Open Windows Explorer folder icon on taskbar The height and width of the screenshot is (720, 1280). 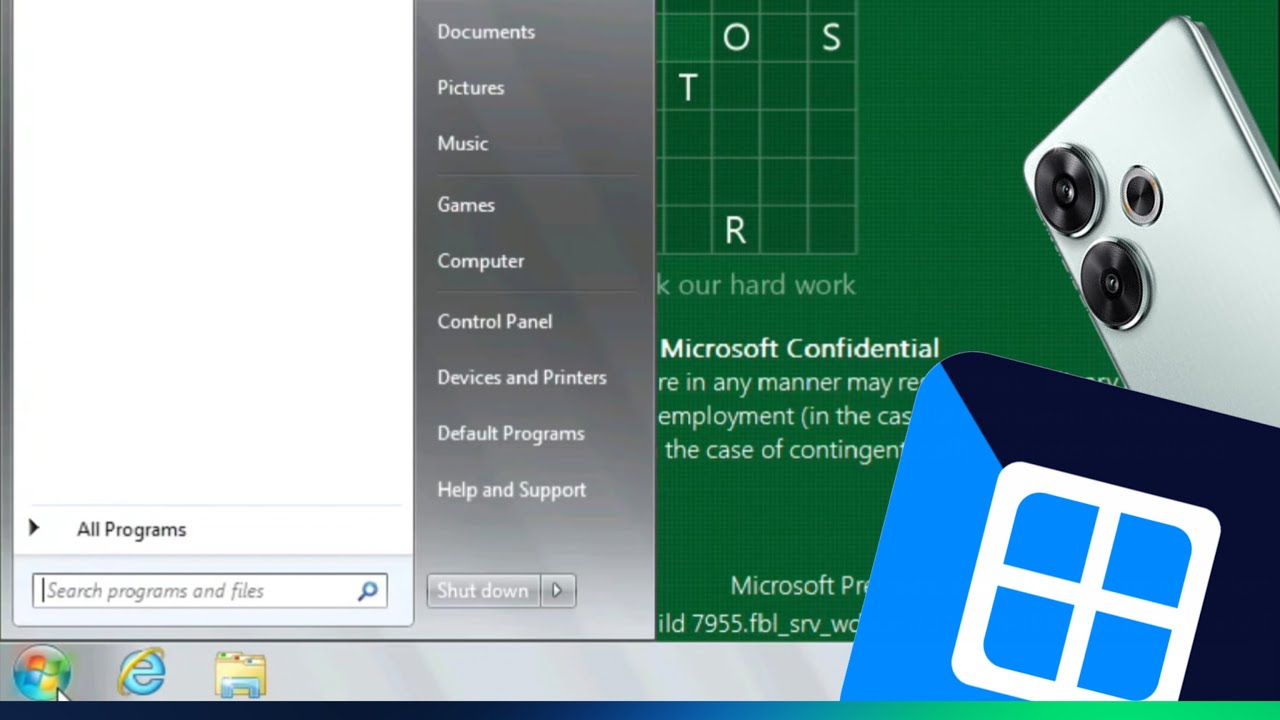click(x=241, y=674)
